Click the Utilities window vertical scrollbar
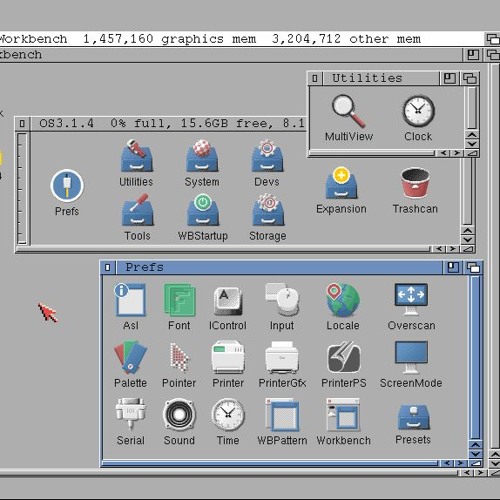The image size is (500, 500). pos(472,108)
